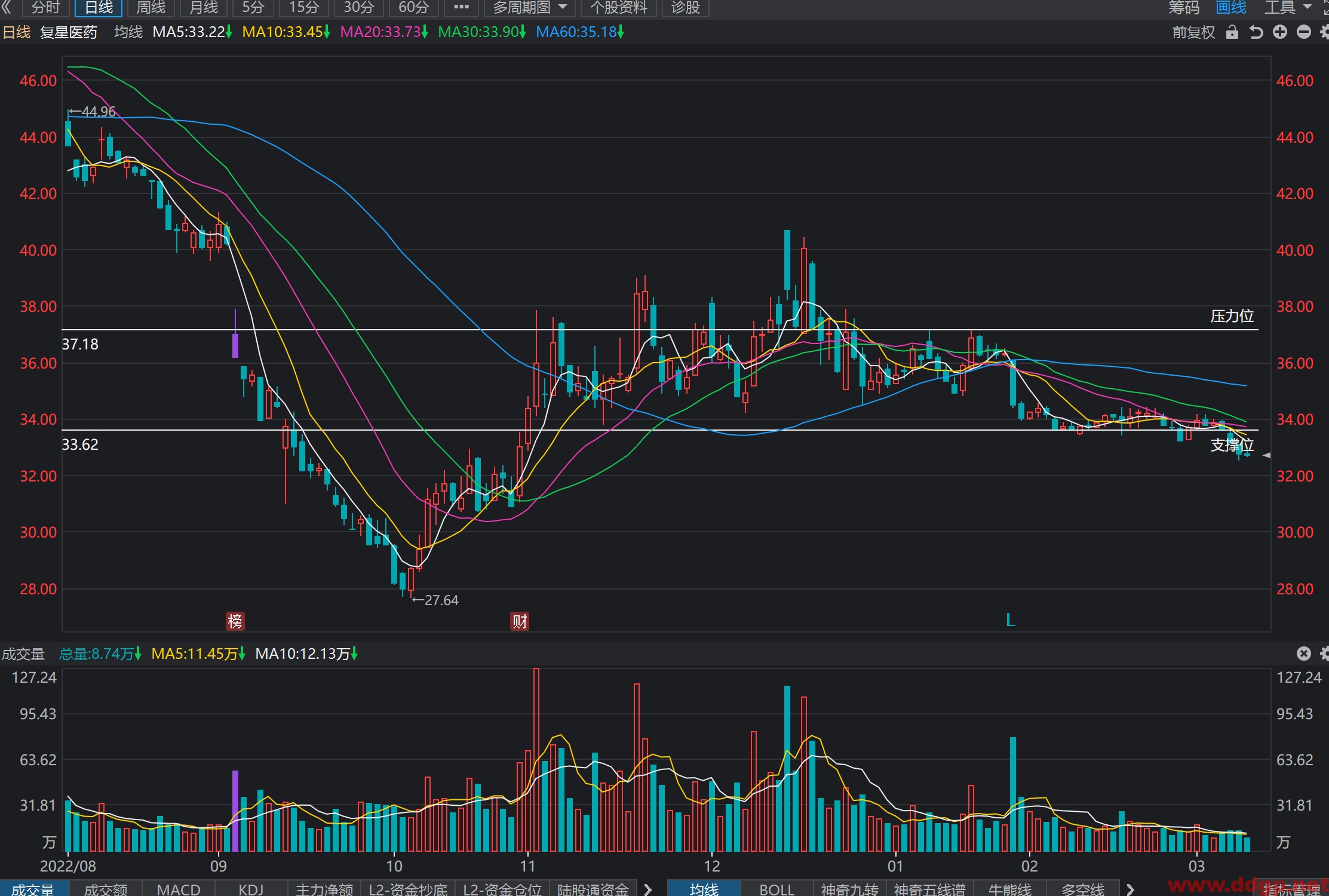Screen dimensions: 1329x896
Task: Toggle the 前复权 adjustment mode
Action: [1193, 32]
